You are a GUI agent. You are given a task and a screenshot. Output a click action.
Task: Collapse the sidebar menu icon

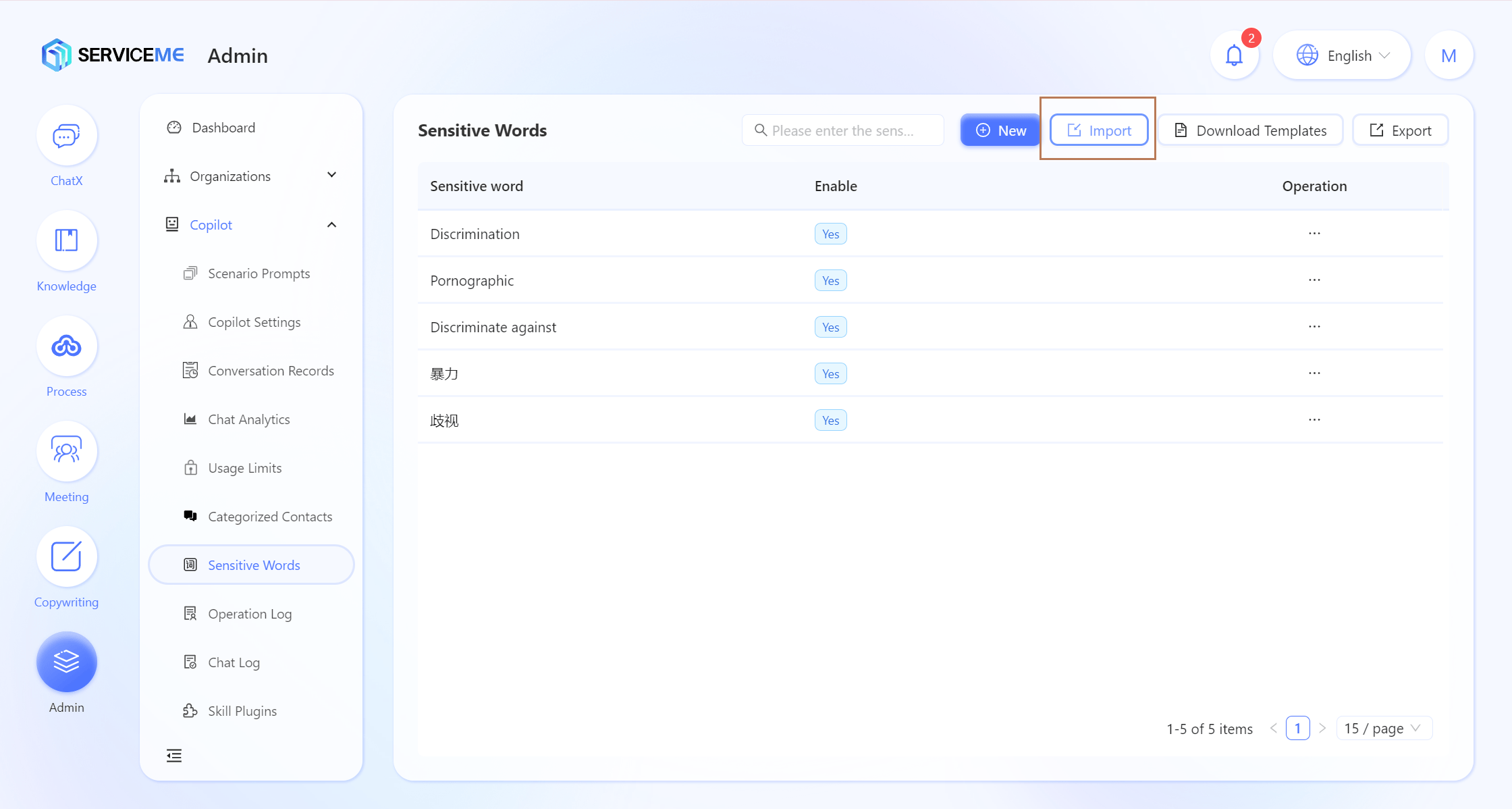click(x=174, y=756)
